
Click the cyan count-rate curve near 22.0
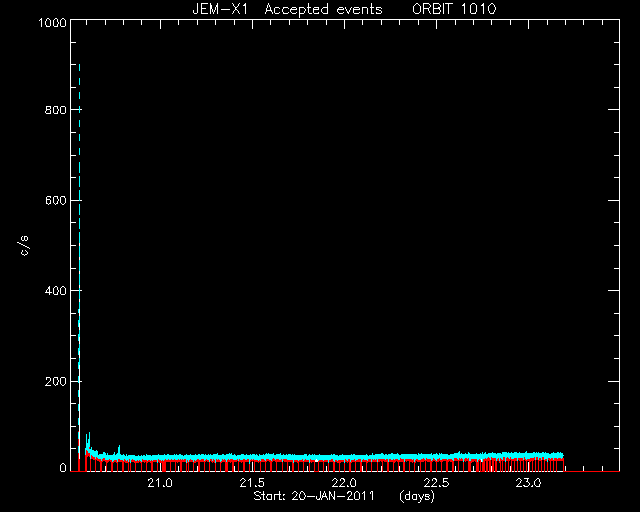pyautogui.click(x=344, y=456)
